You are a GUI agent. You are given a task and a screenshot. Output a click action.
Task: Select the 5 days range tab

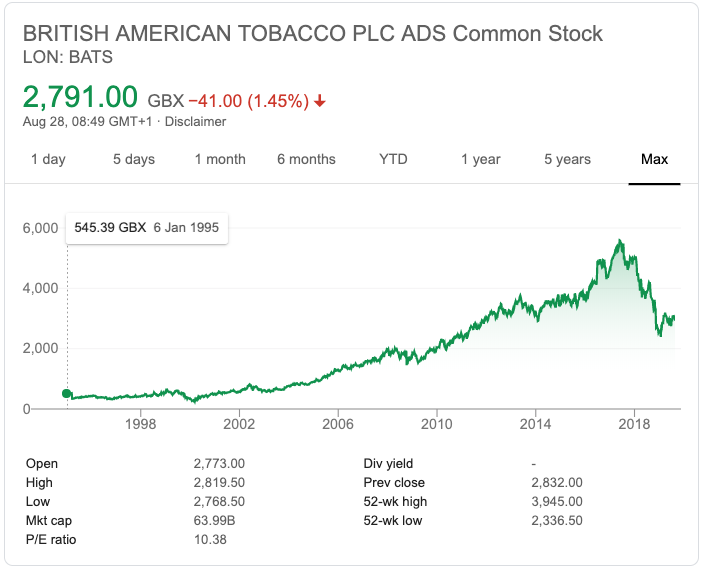(134, 159)
